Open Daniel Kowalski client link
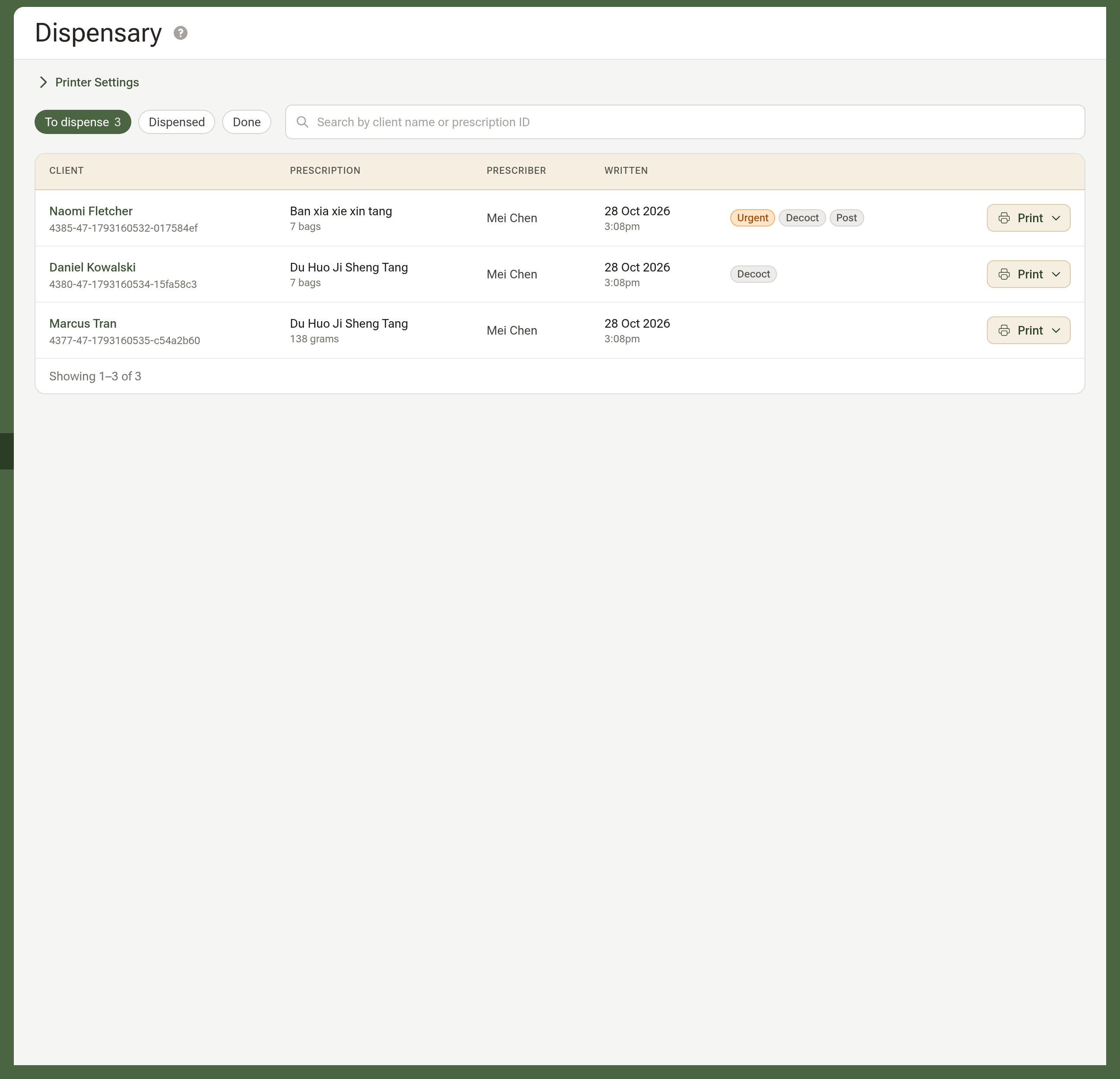This screenshot has width=1120, height=1079. click(x=92, y=267)
